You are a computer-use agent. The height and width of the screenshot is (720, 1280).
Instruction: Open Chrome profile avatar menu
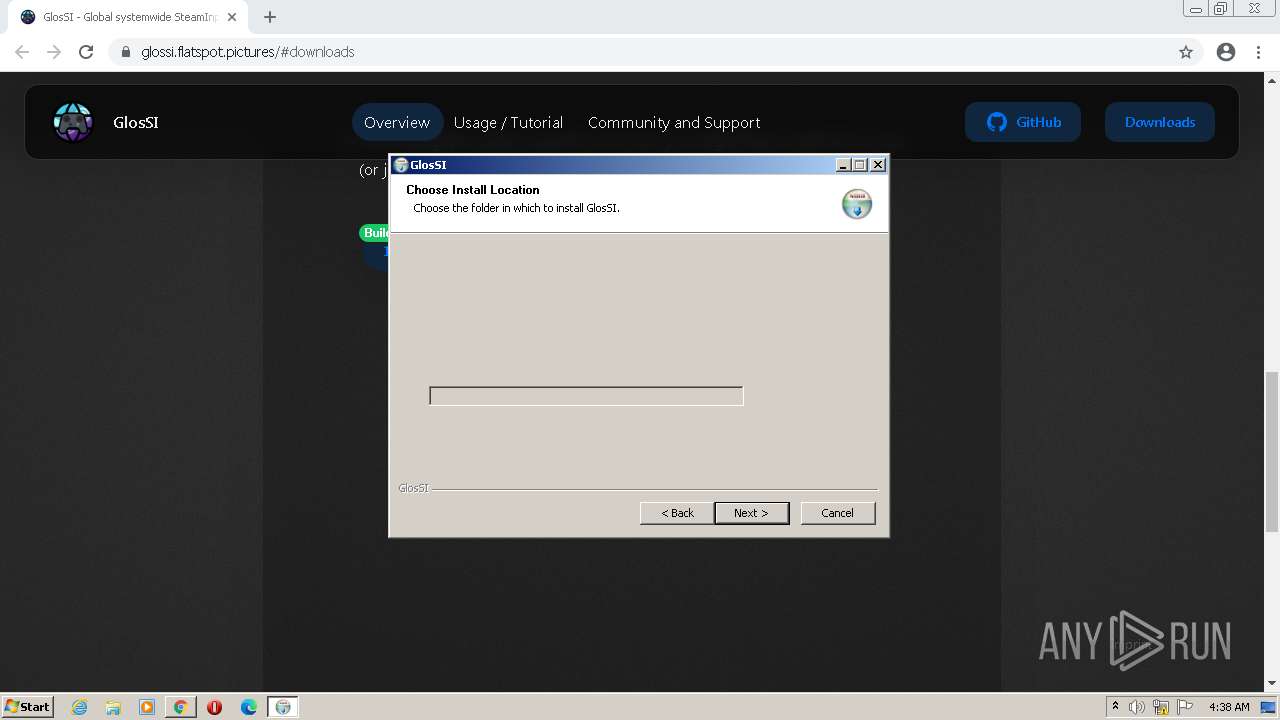click(x=1226, y=52)
